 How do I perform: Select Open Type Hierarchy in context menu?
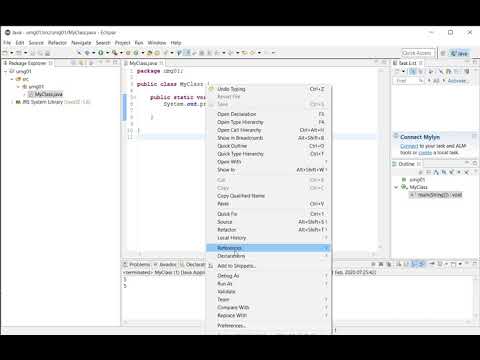pyautogui.click(x=269, y=122)
